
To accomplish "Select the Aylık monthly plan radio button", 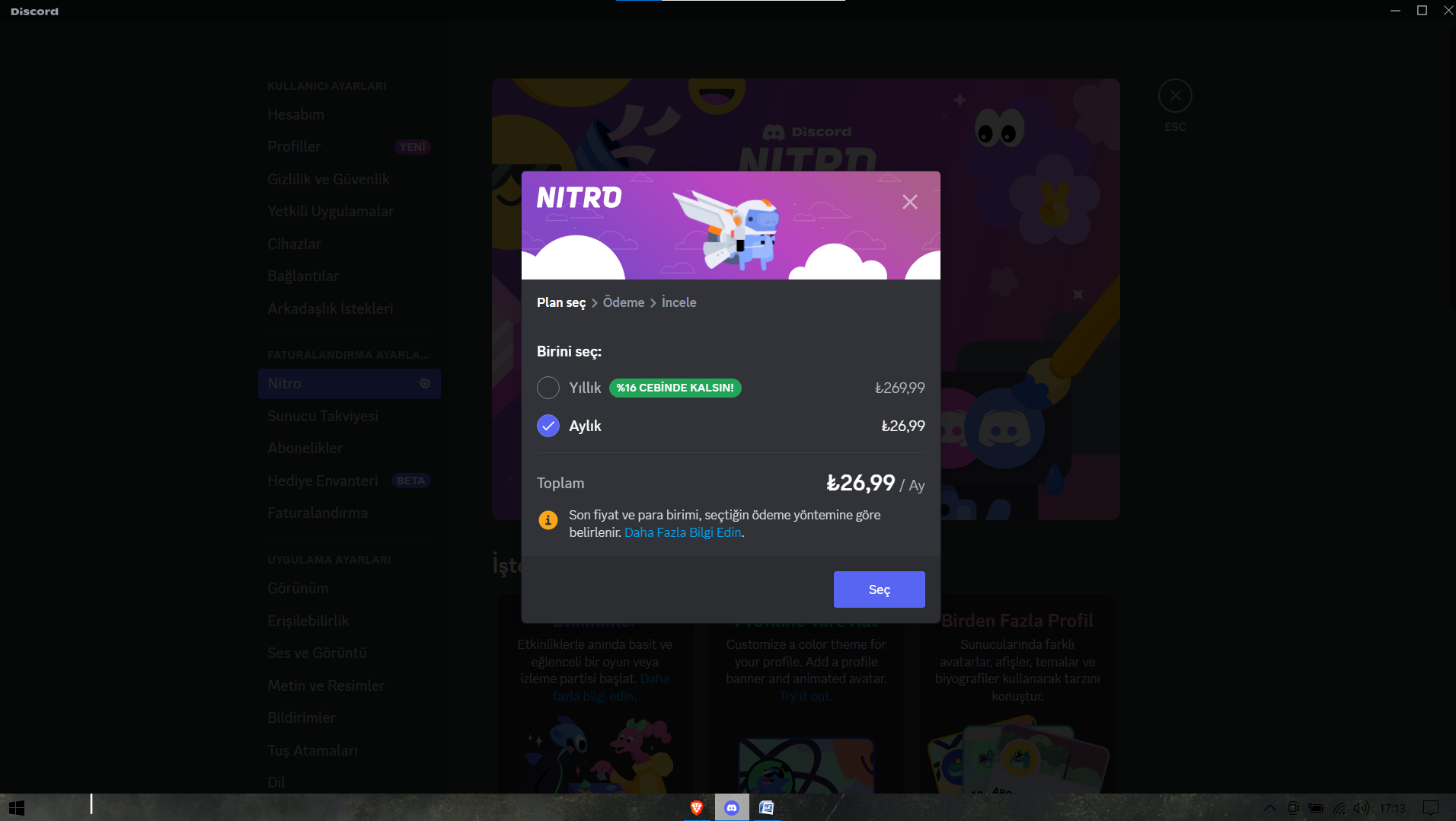I will [x=548, y=426].
